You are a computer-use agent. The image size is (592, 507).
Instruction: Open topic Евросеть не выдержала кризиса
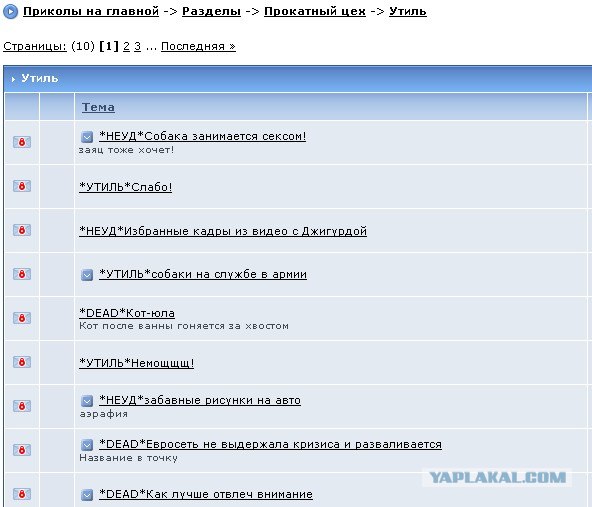click(x=270, y=444)
